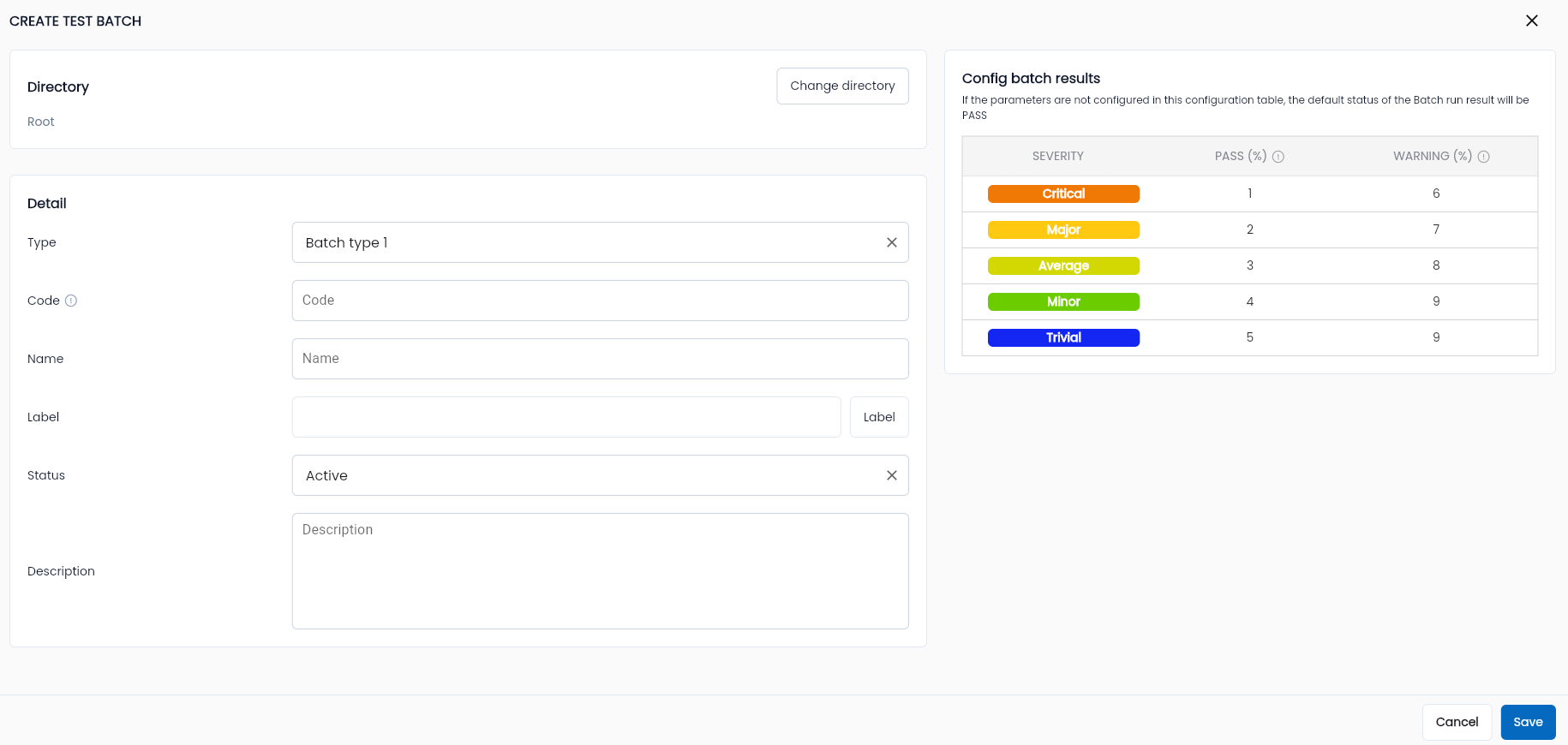This screenshot has height=745, width=1568.
Task: Click Average row WARNING value 8
Action: 1436,265
